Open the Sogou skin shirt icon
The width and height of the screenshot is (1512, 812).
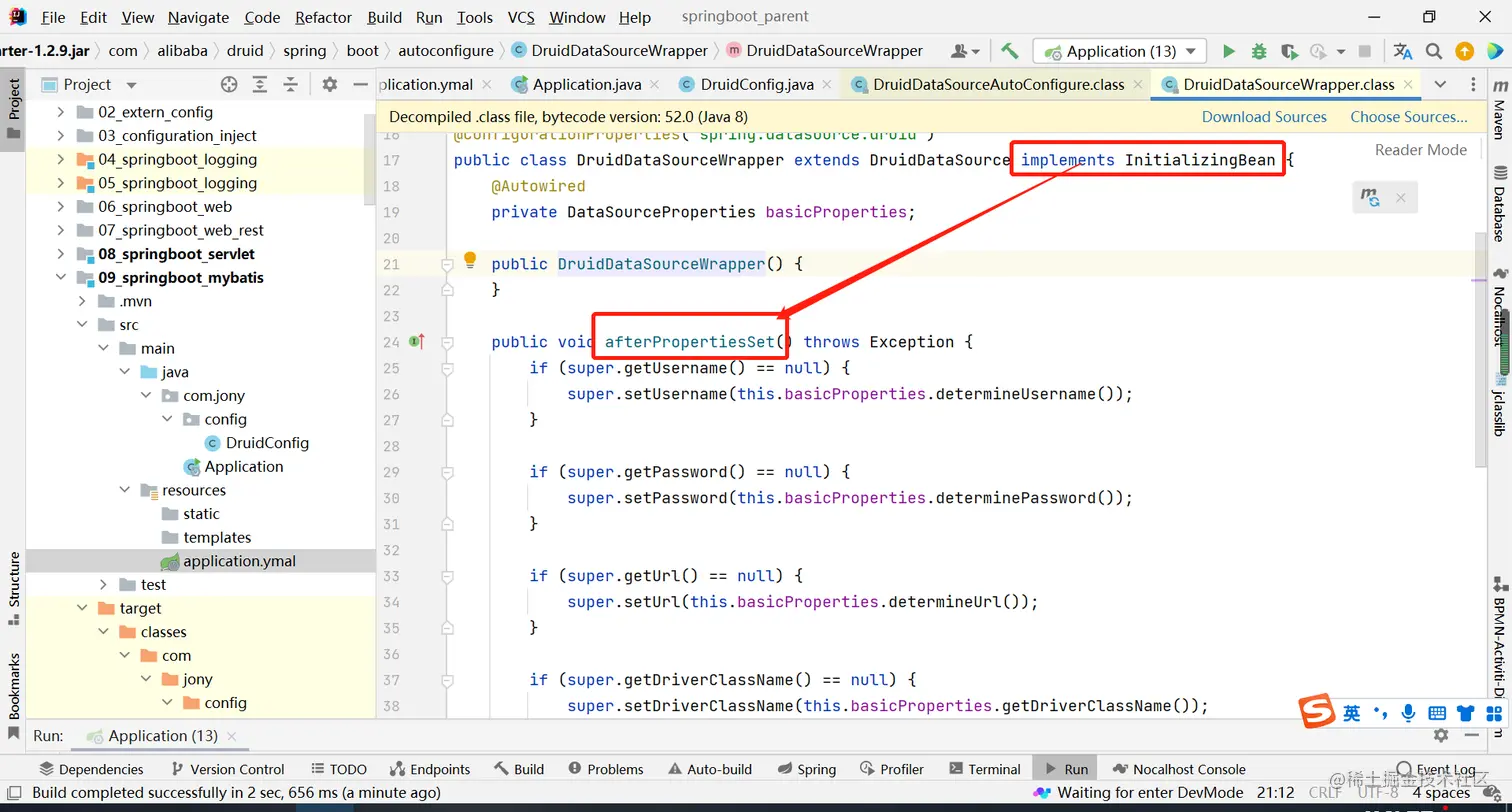coord(1466,713)
